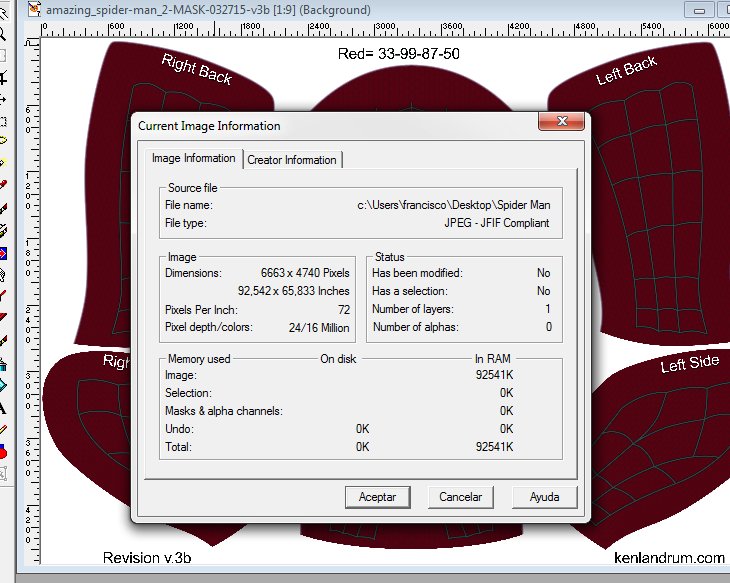
Task: Select the Mover tool
Action: point(3,99)
